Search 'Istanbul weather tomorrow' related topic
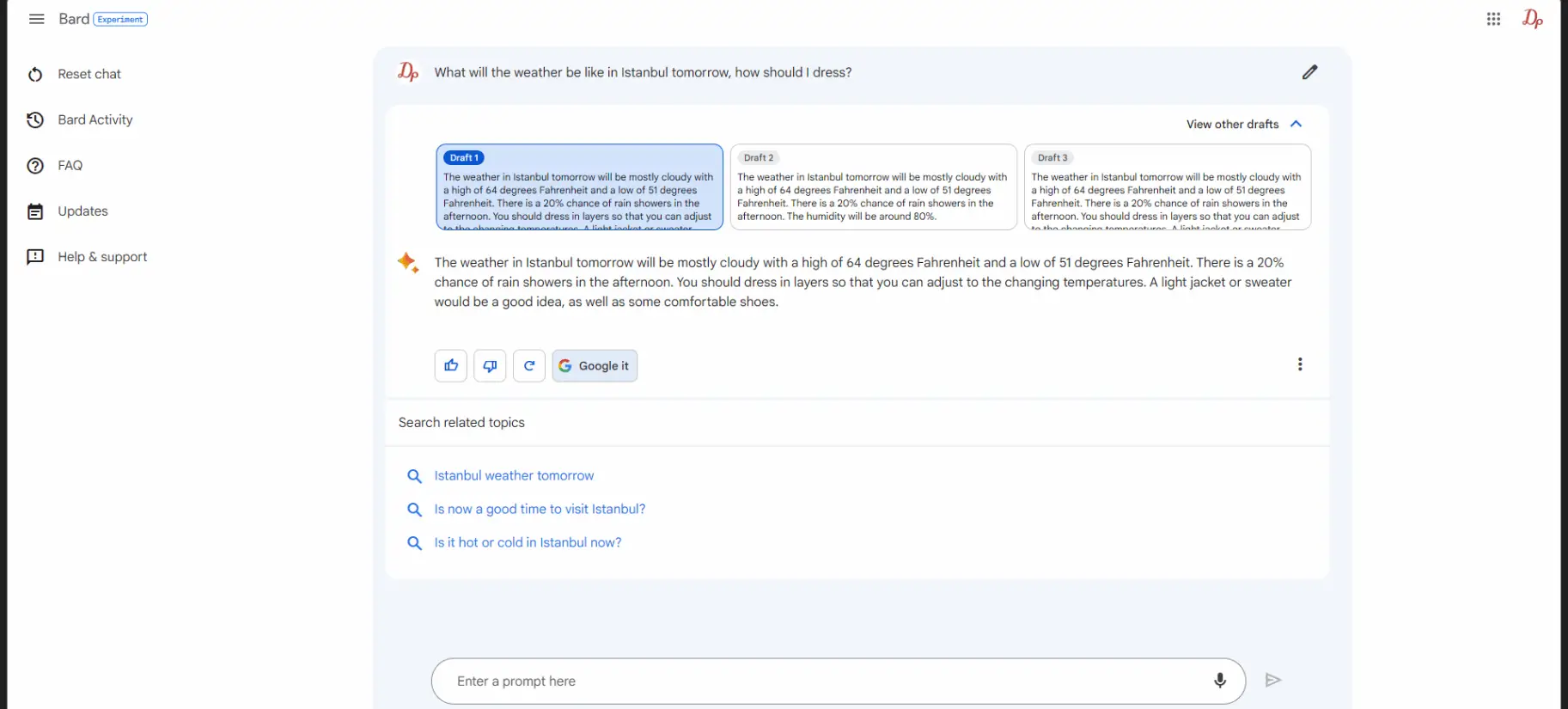Viewport: 1568px width, 709px height. point(514,475)
